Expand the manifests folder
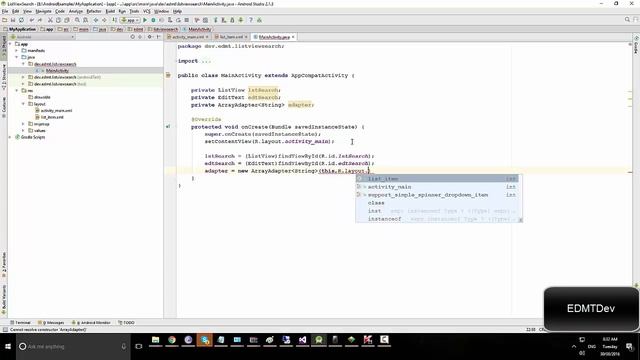 point(17,51)
